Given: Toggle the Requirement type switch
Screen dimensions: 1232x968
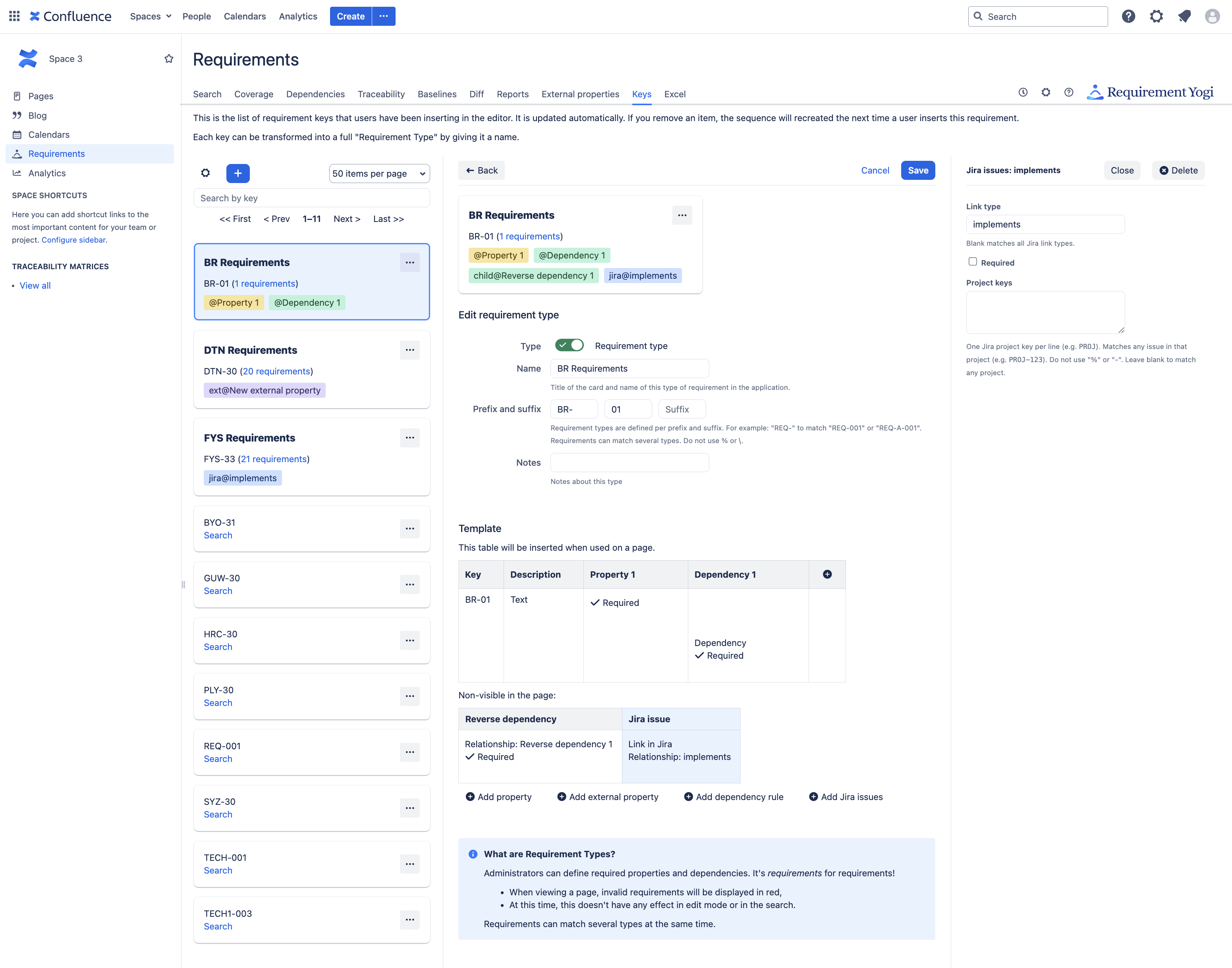Looking at the screenshot, I should 569,345.
